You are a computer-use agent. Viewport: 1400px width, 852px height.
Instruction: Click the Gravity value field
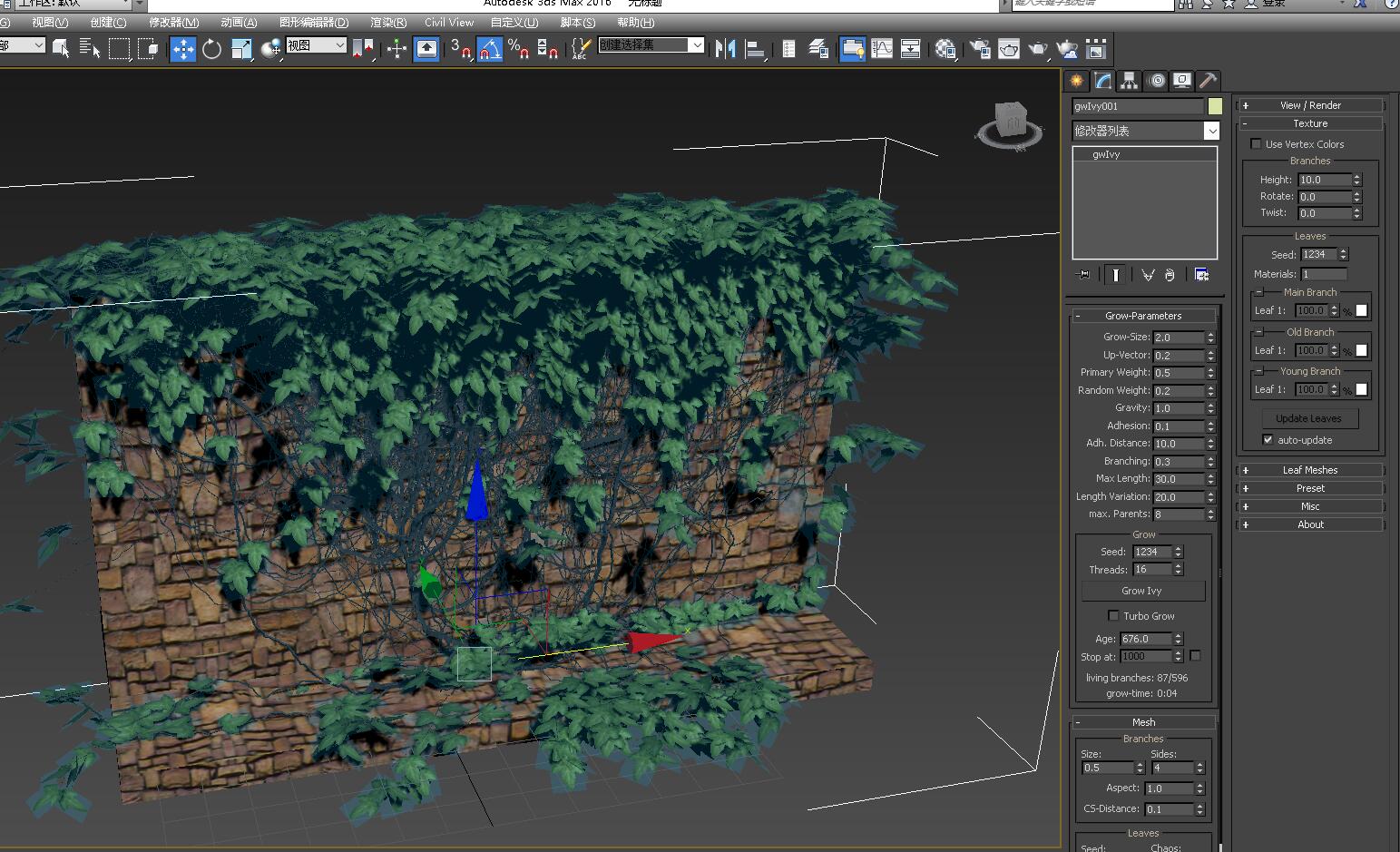1179,408
